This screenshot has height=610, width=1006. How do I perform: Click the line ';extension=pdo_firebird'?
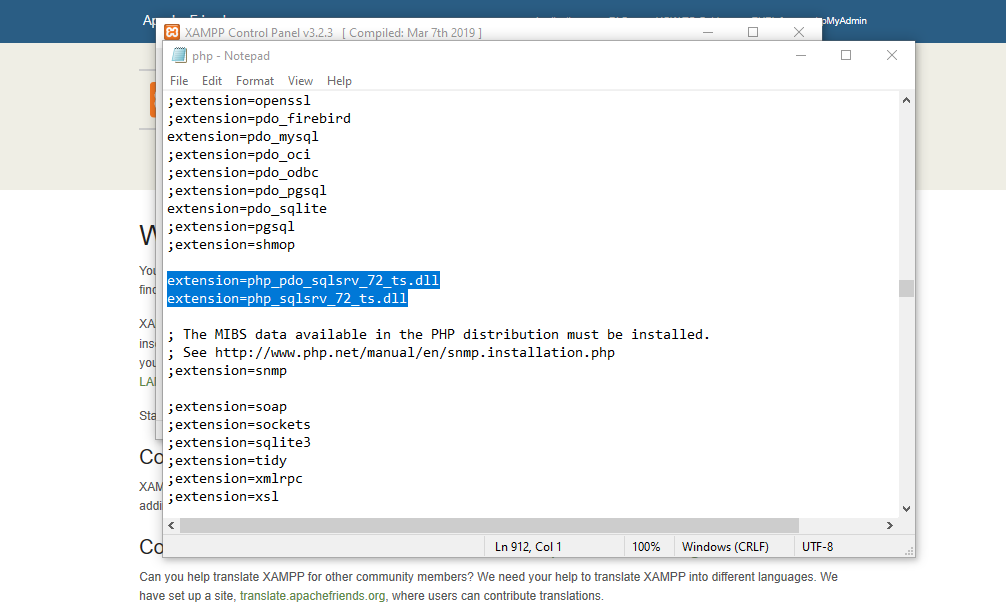[259, 119]
